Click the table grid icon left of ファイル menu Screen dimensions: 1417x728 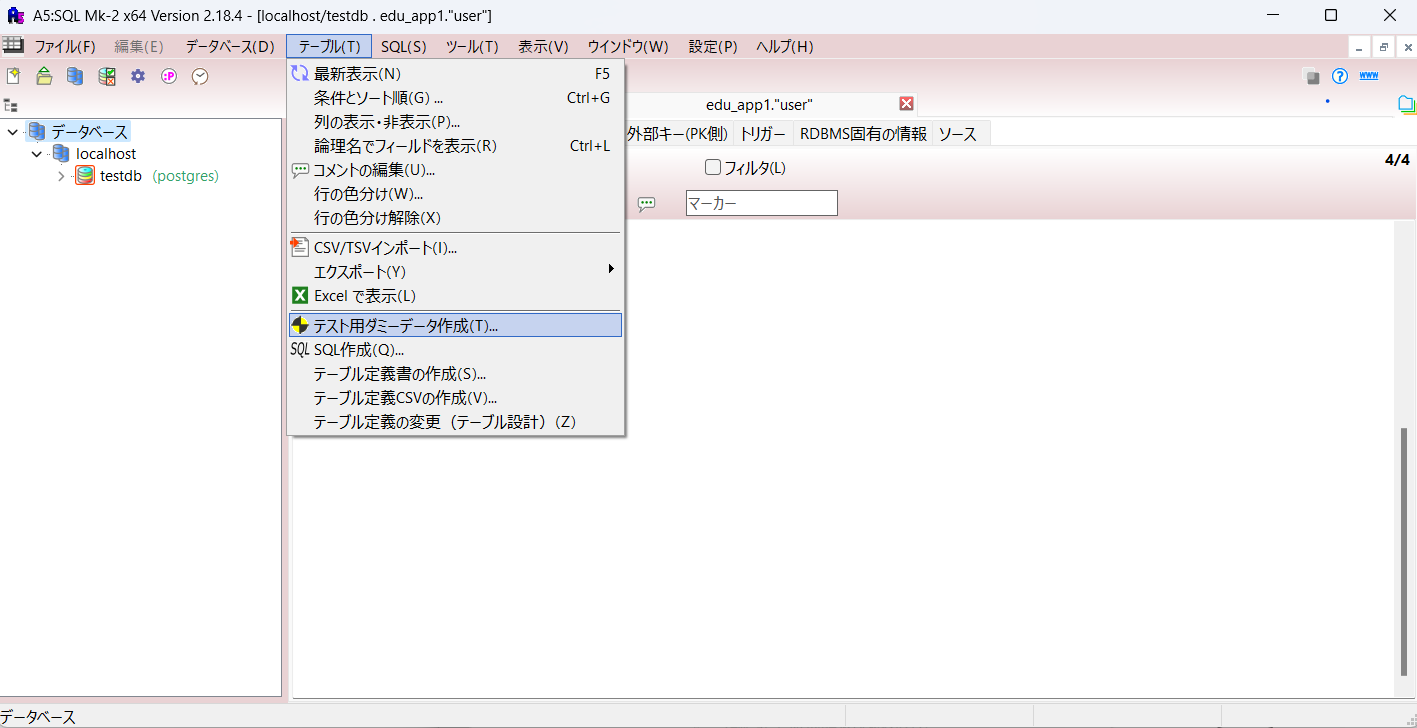[13, 45]
